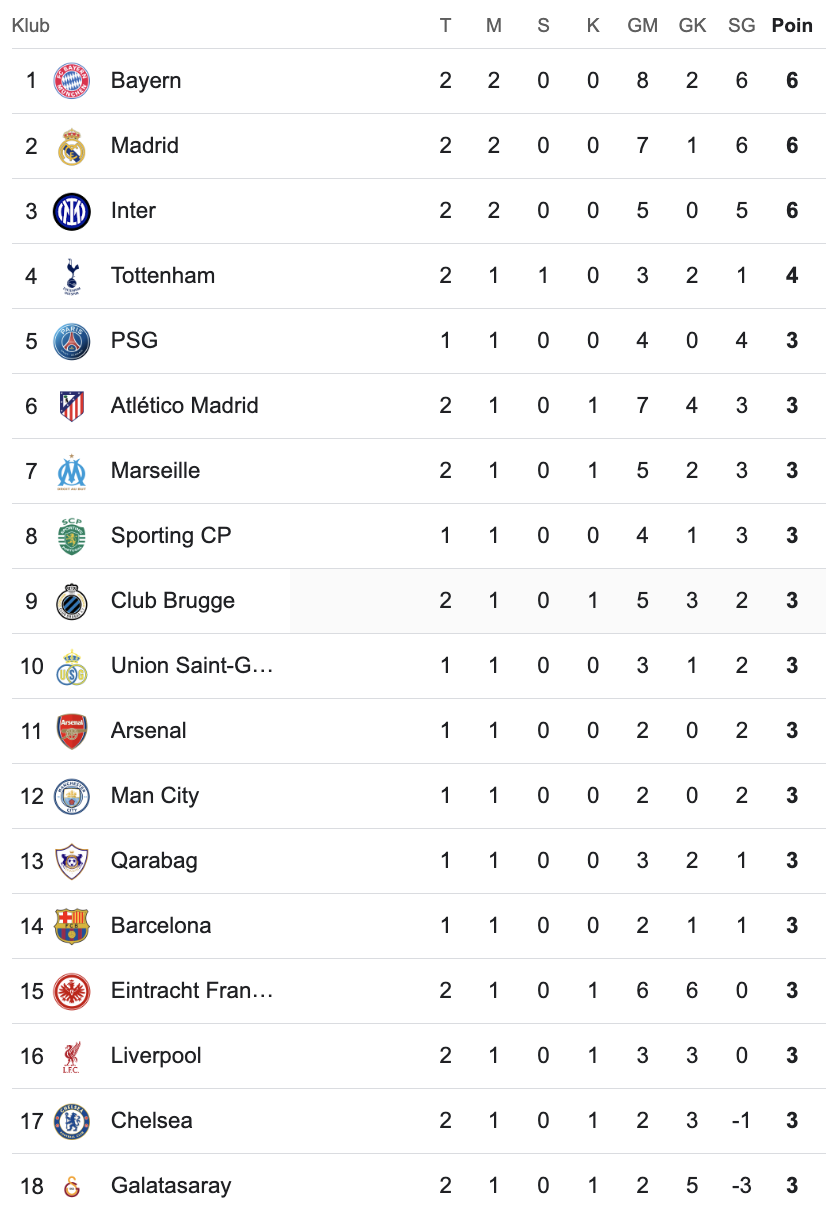Screen dimensions: 826x1216
Task: Select the truncated Union Saint-G… team name
Action: point(192,666)
